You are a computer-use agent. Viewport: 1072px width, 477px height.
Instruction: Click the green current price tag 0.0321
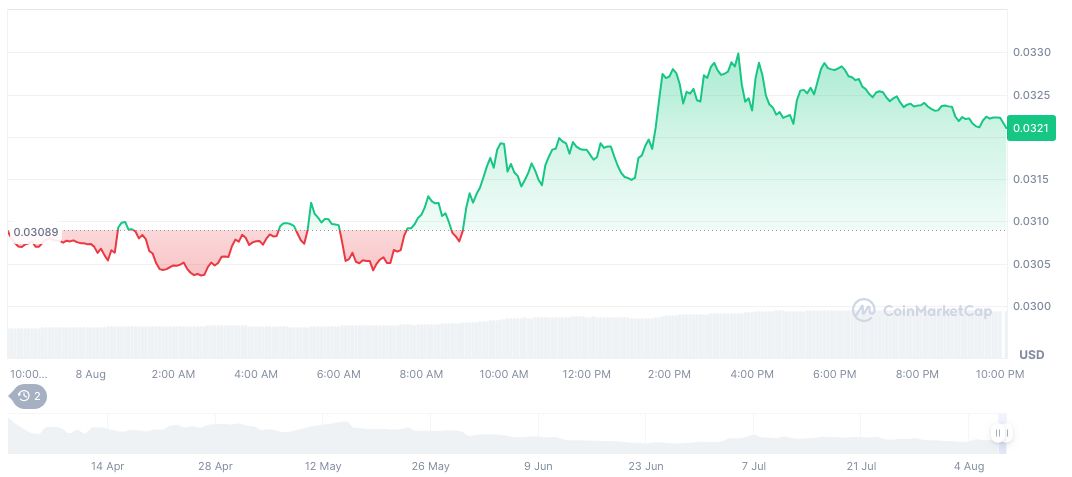tap(1030, 128)
